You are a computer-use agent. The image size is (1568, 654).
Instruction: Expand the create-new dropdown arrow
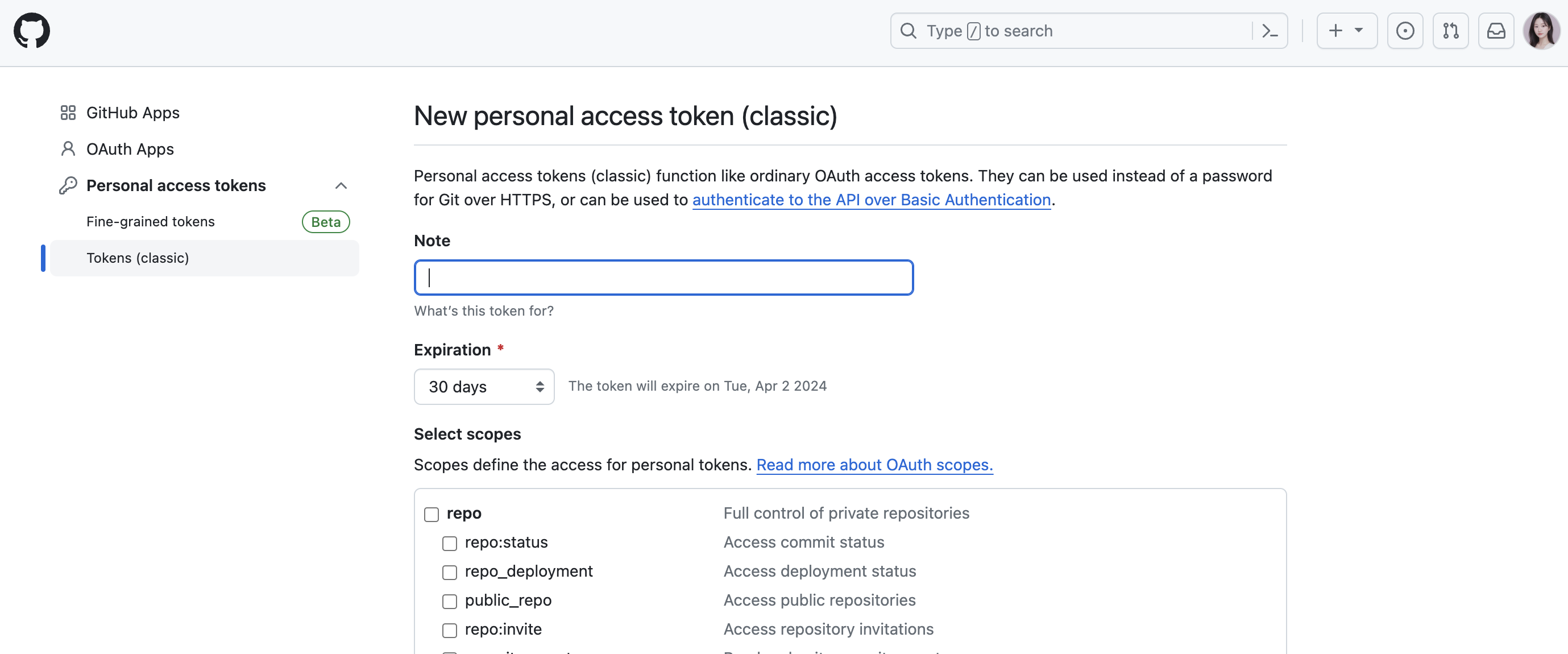pyautogui.click(x=1359, y=31)
